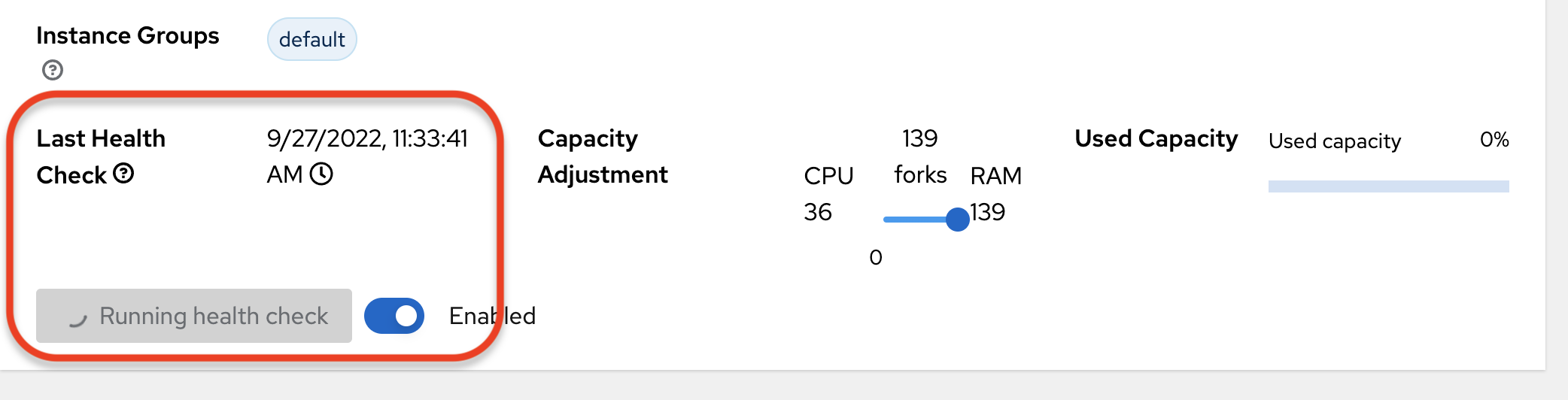Screen dimensions: 1568x400
Task: Click the Last Health Check help icon
Action: [123, 174]
